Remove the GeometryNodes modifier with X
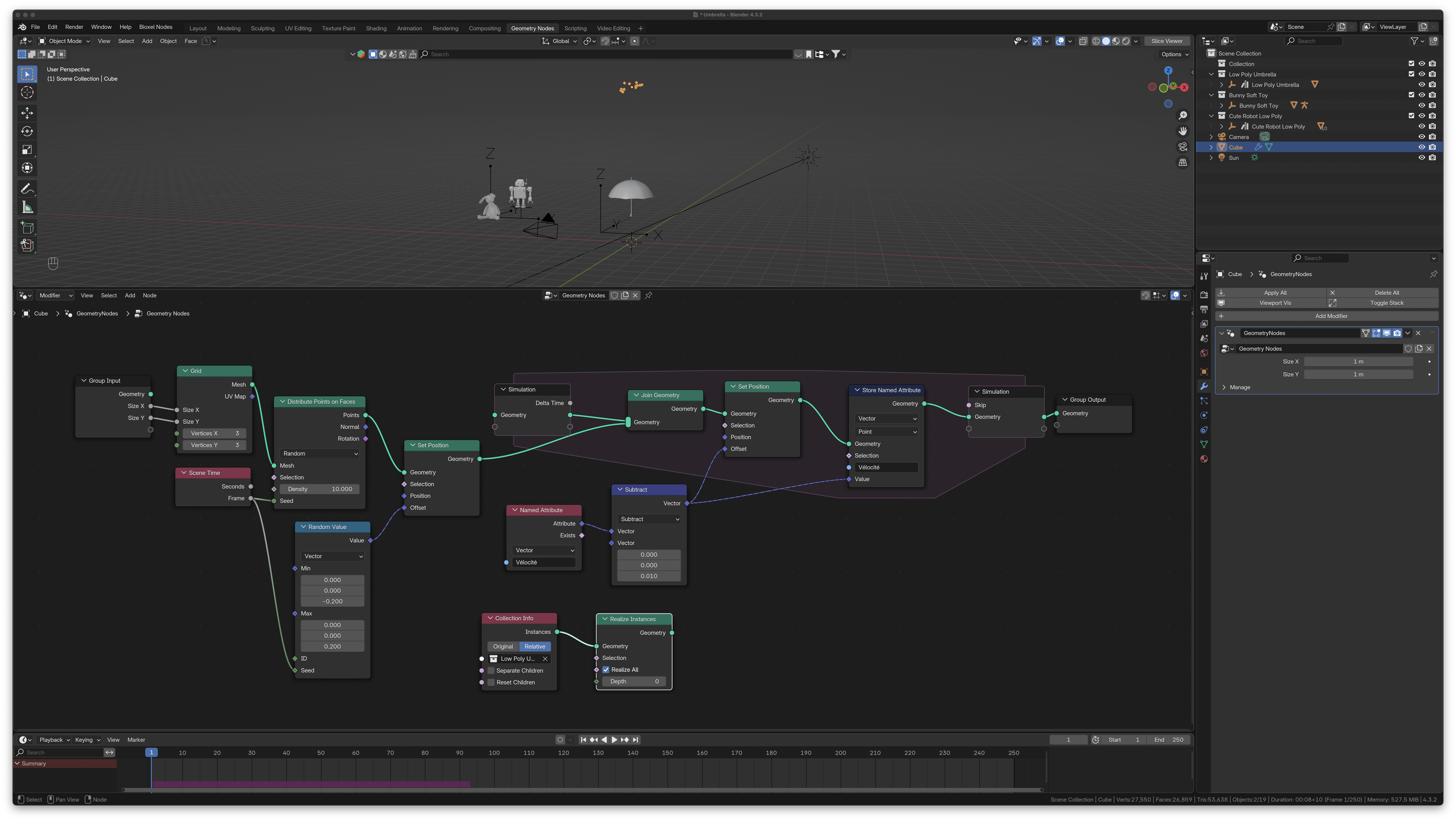The height and width of the screenshot is (821, 1456). tap(1418, 333)
